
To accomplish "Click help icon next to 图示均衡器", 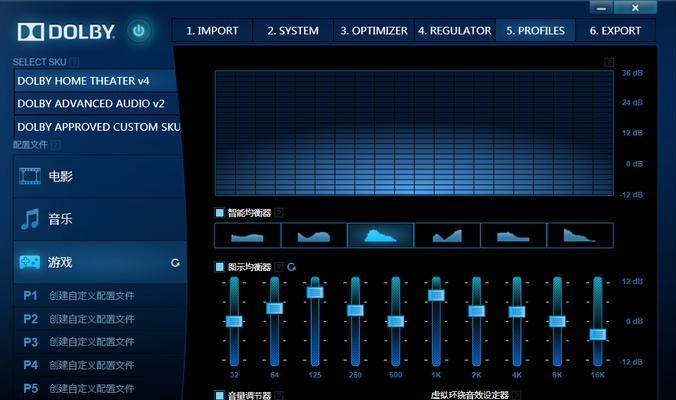I will point(279,267).
